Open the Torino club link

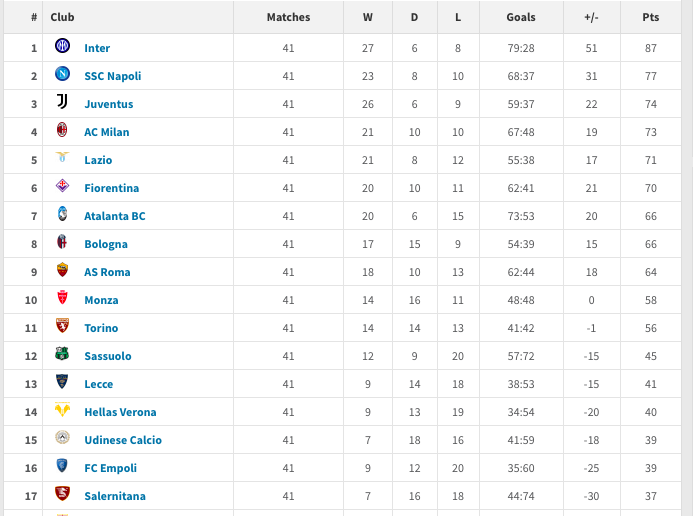pyautogui.click(x=101, y=328)
